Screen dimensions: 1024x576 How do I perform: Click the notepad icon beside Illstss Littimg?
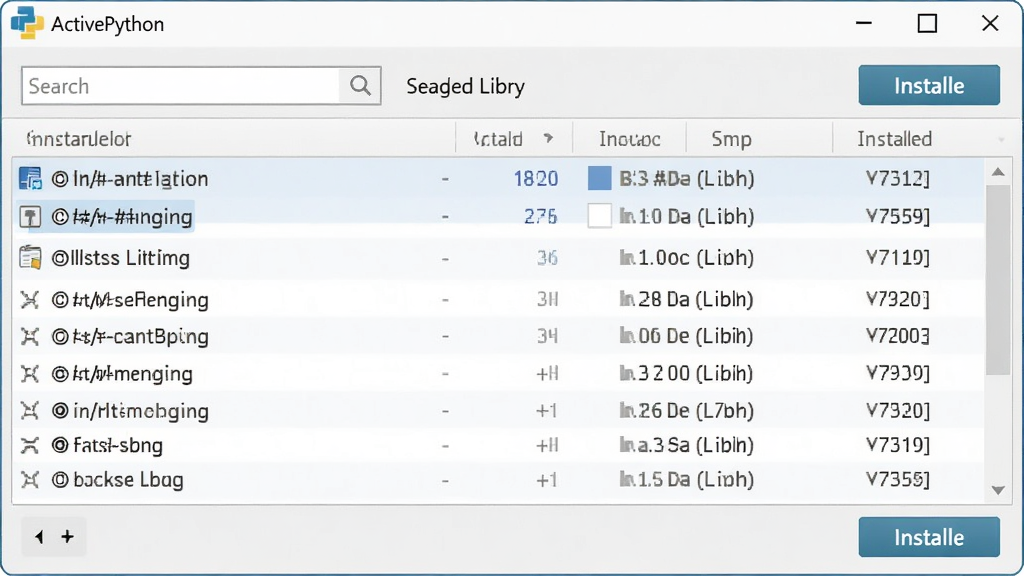coord(30,257)
